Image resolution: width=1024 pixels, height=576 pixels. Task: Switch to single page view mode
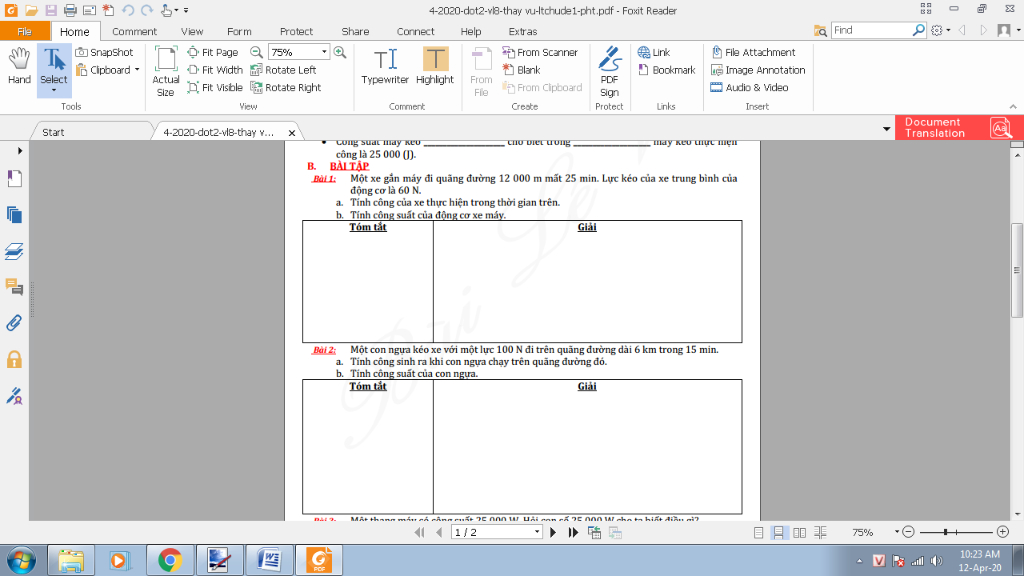click(758, 533)
